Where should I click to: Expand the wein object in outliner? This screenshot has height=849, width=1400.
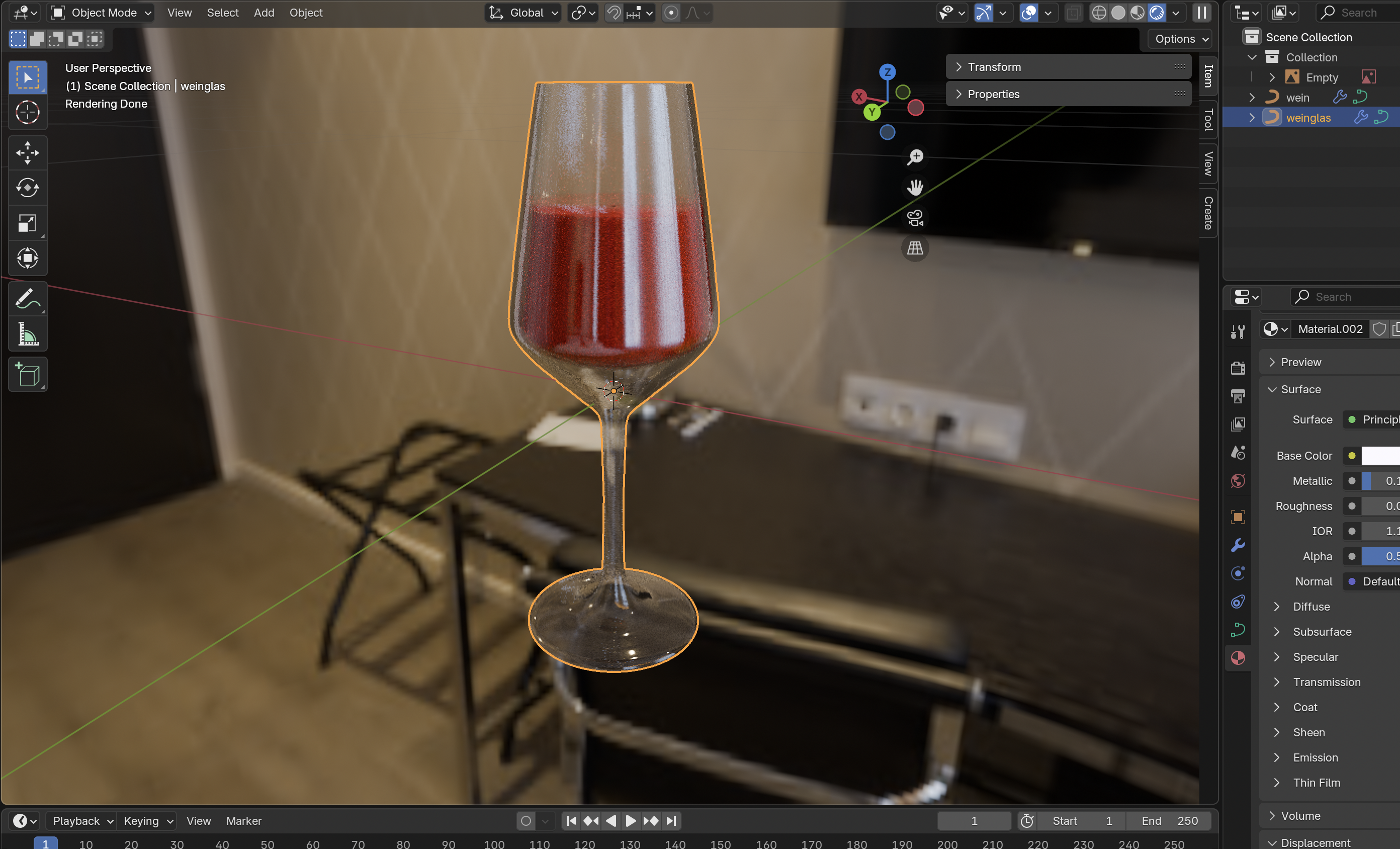[x=1252, y=98]
